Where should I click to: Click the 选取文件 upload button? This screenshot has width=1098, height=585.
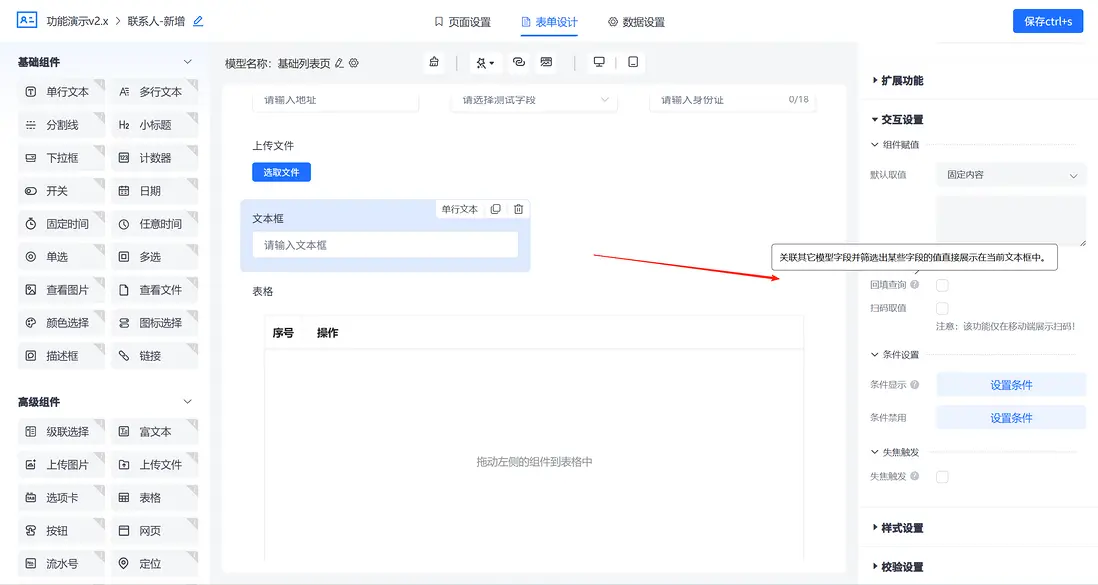point(280,172)
